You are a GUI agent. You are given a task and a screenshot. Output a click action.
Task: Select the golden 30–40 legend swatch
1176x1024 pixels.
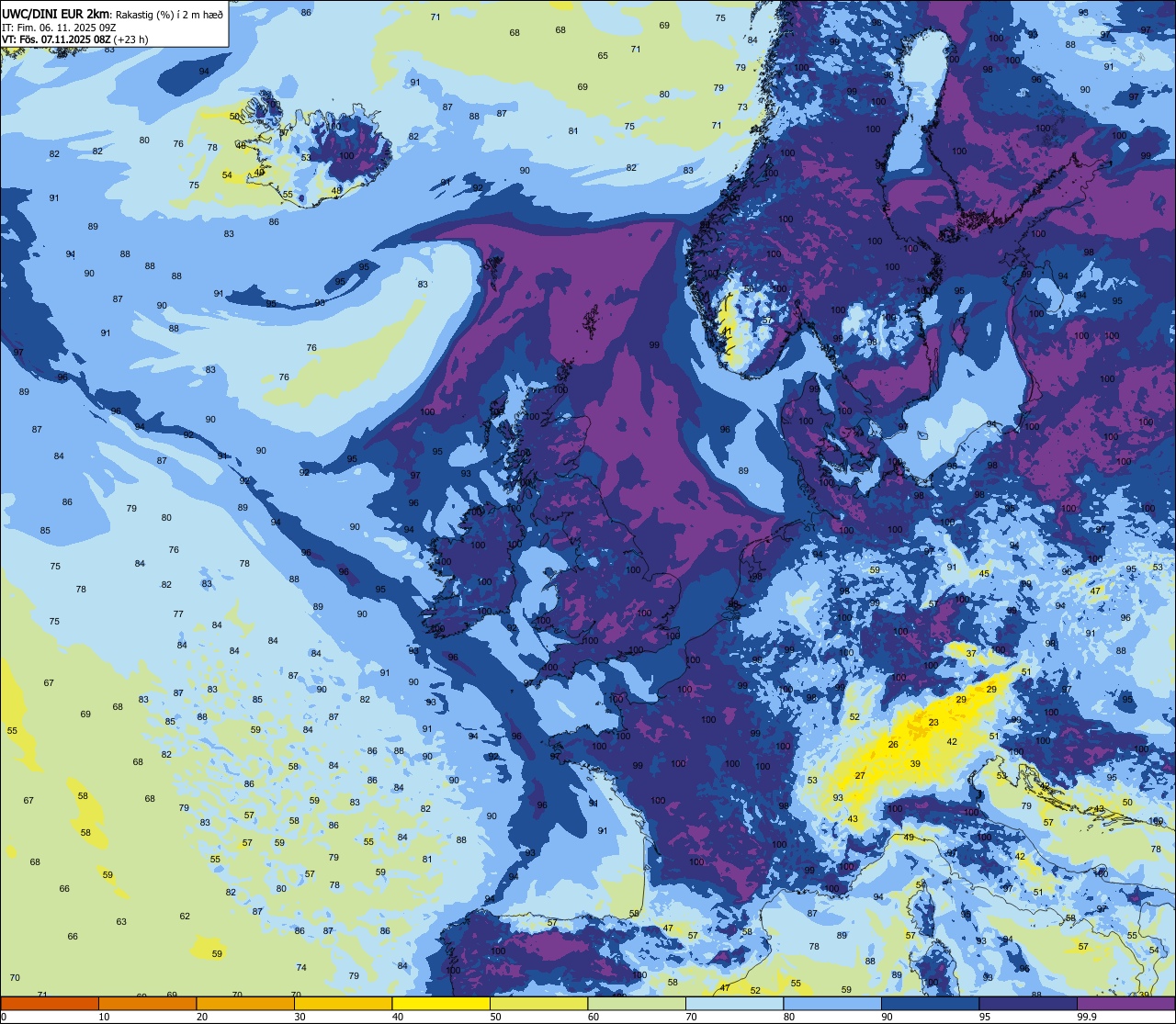[343, 1004]
